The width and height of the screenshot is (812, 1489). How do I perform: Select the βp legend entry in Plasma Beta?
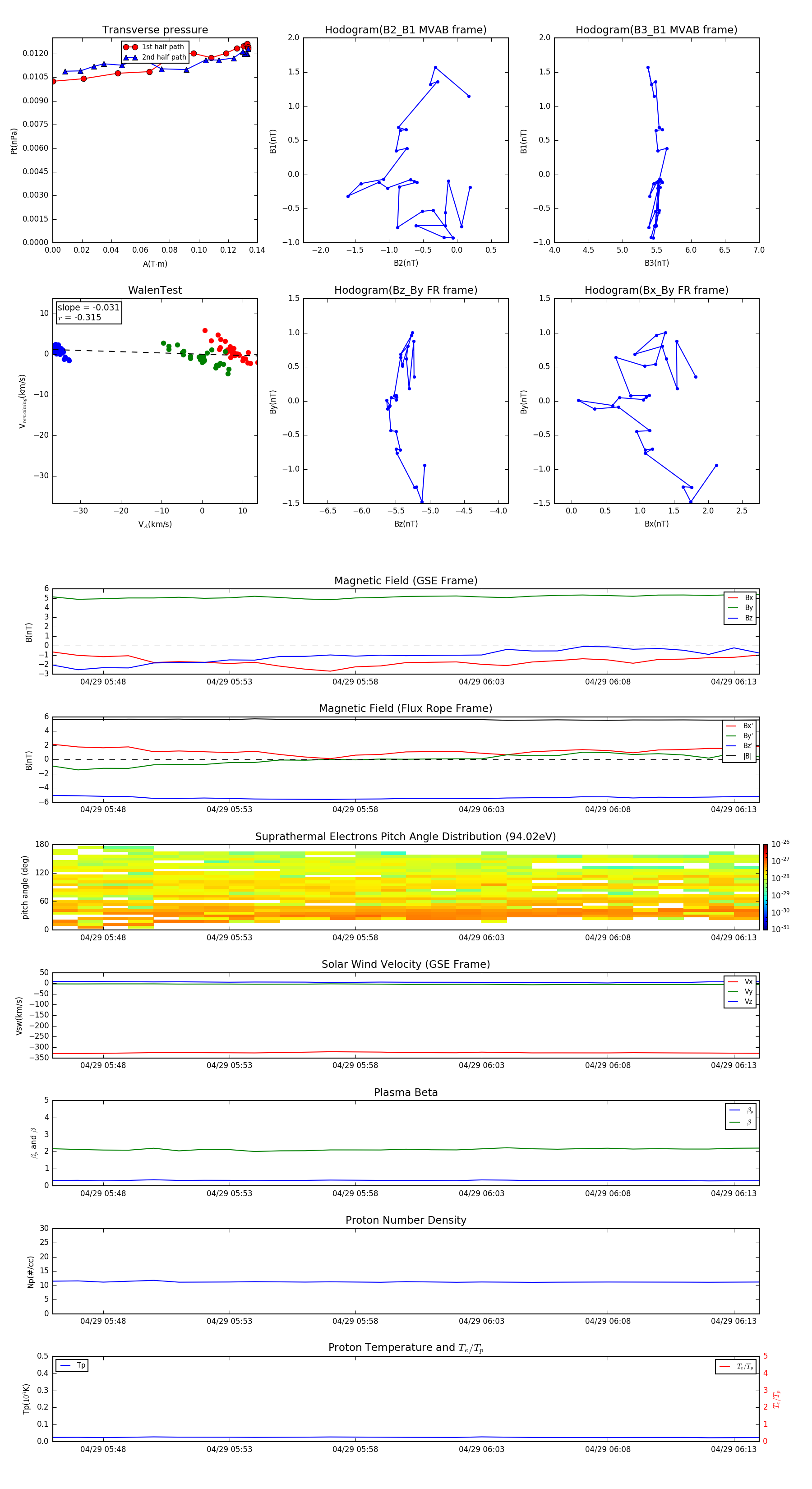coord(741,1110)
